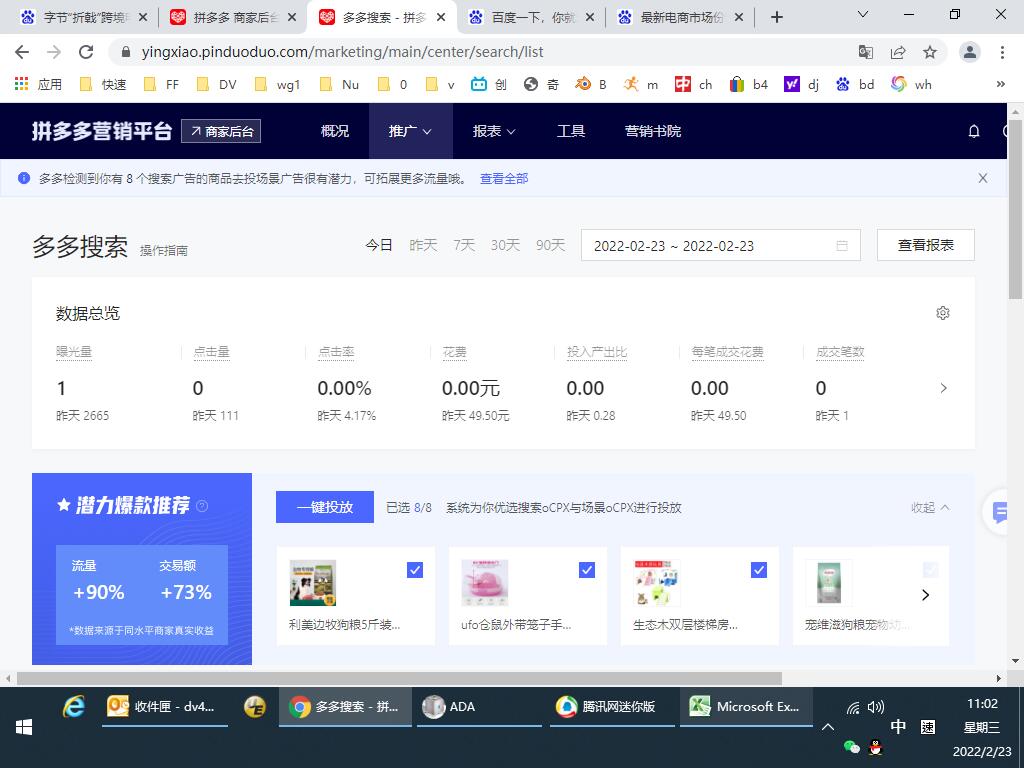Select the 7天 date range
1024x768 pixels.
coord(464,245)
